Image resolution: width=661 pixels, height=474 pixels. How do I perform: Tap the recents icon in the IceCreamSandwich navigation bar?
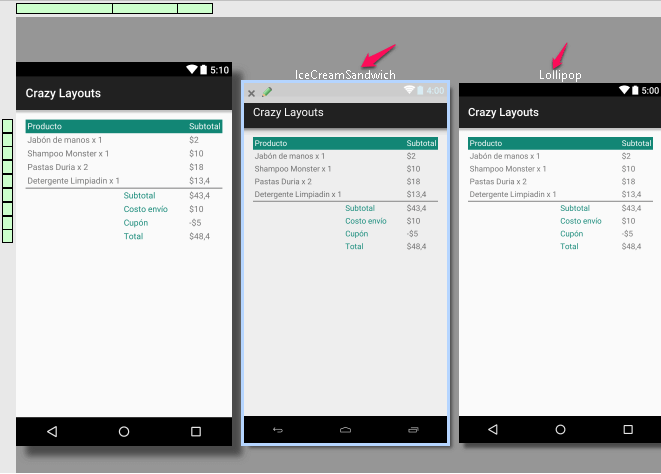[413, 430]
